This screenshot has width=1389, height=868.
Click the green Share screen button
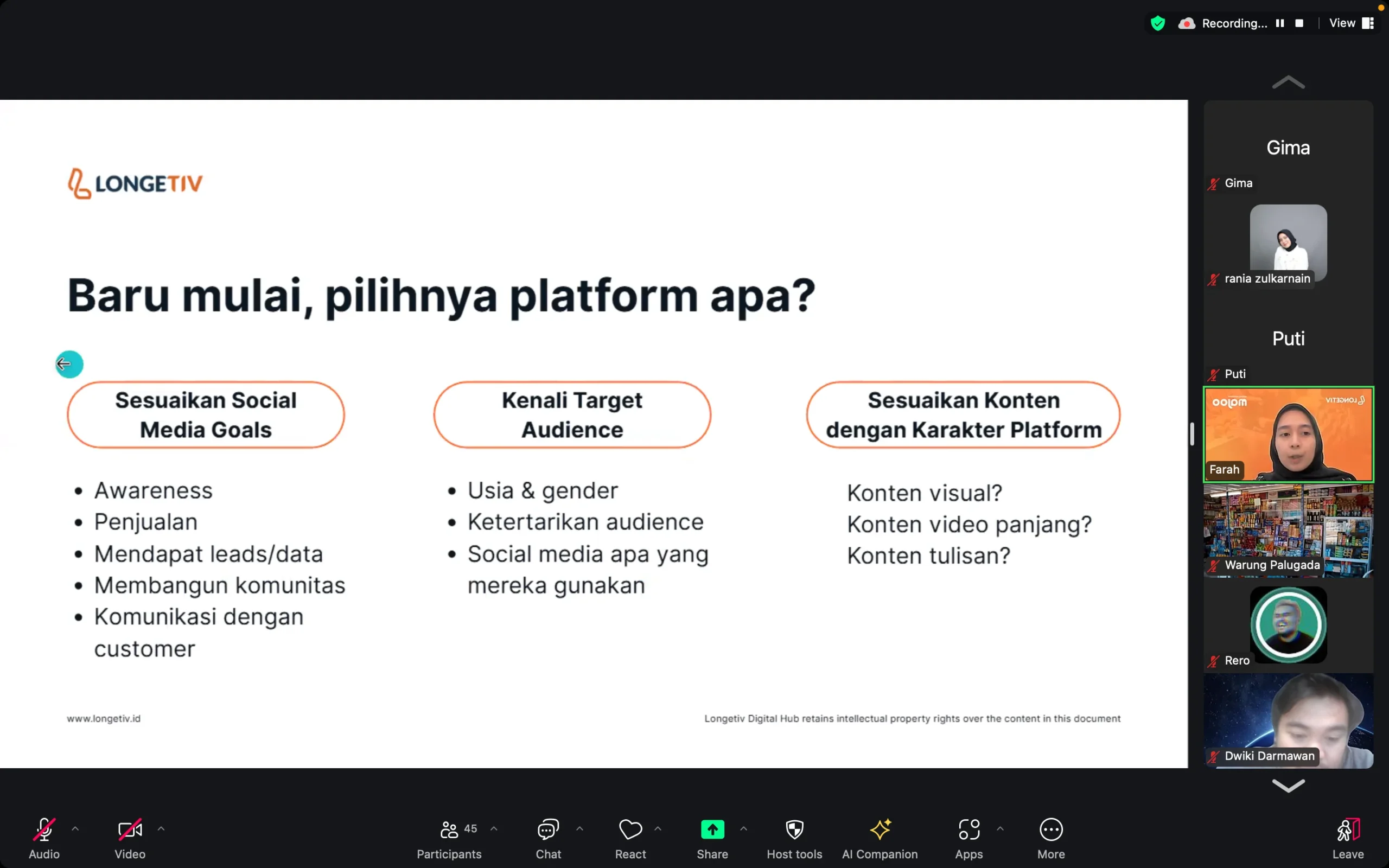pos(712,829)
